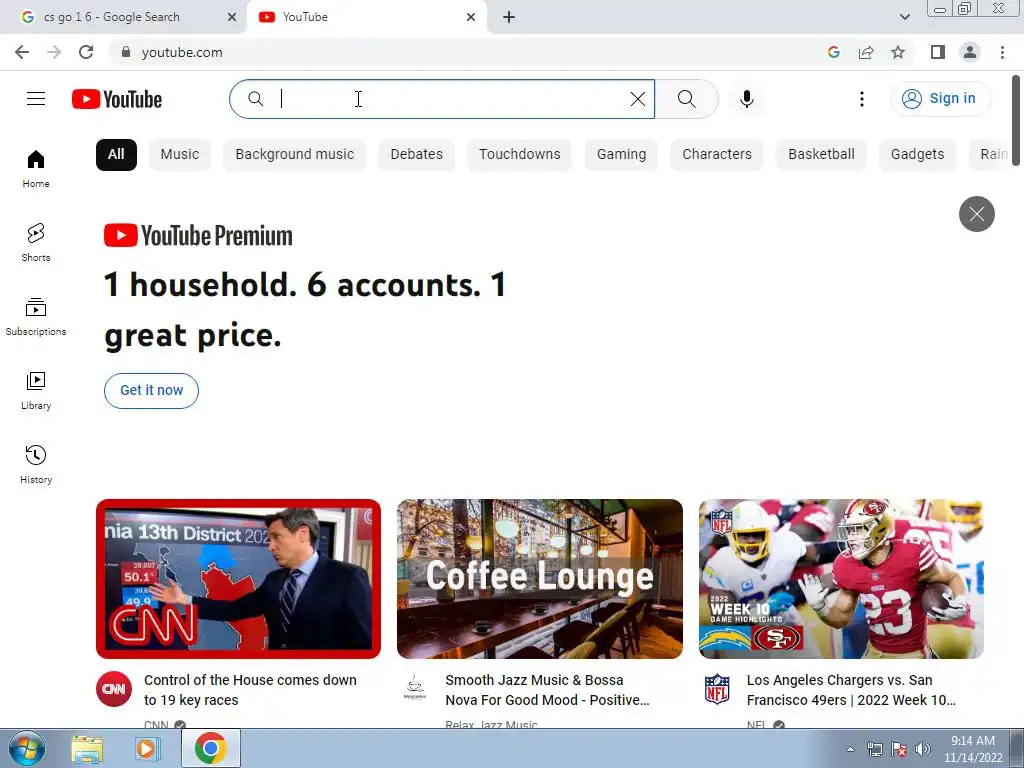Select the Basketball filter chip

(x=822, y=155)
